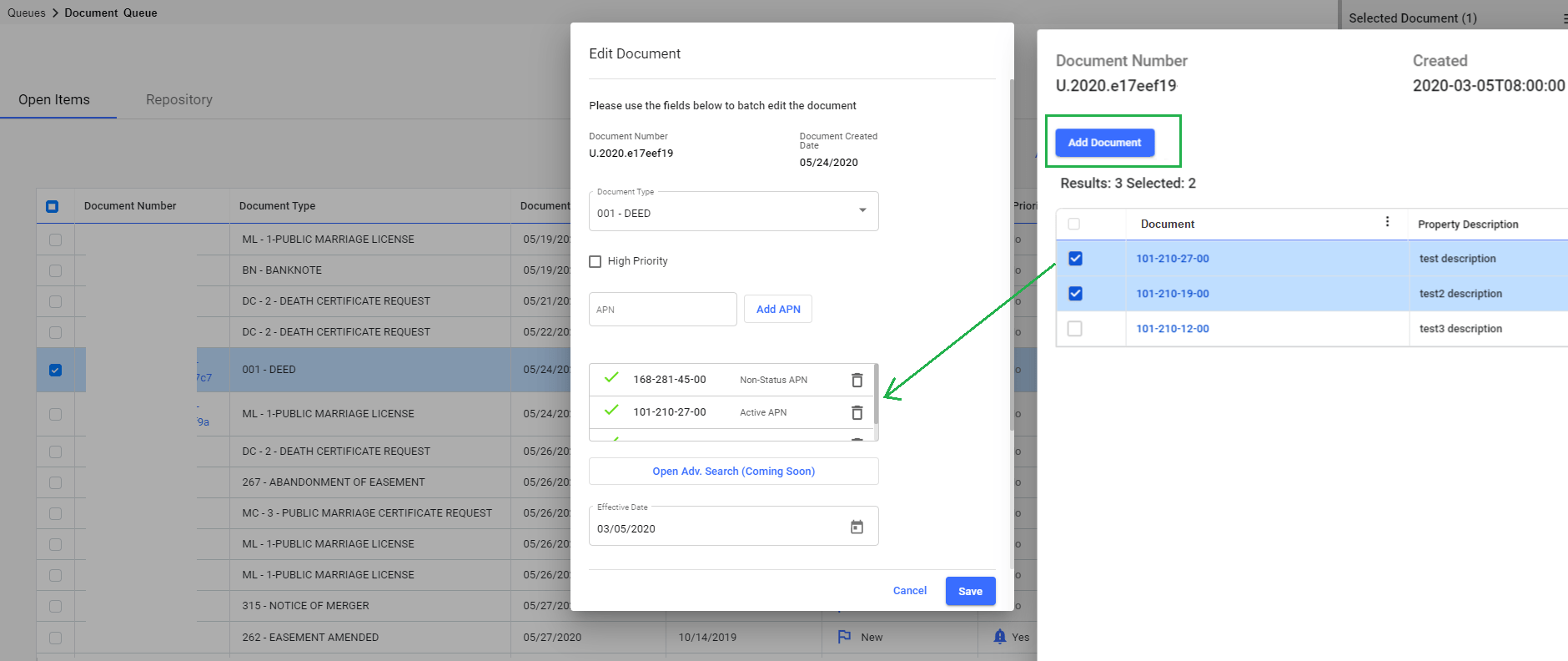Check the BN - BANKNOTE row checkbox
1568x661 pixels.
point(55,270)
